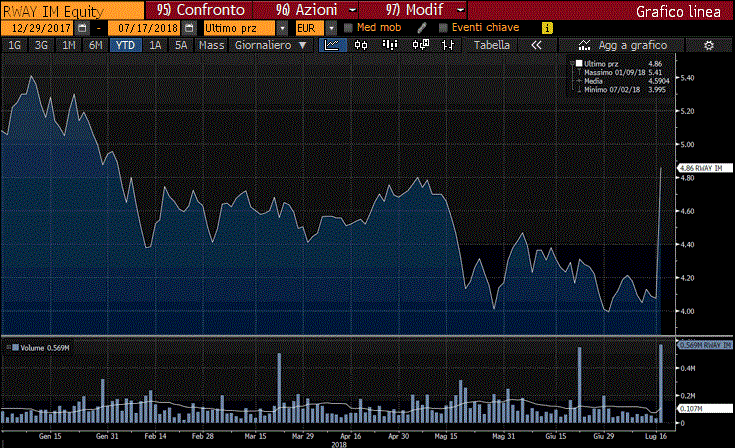Click the Grafico linea title
Screen dimensions: 735x448
[678, 11]
